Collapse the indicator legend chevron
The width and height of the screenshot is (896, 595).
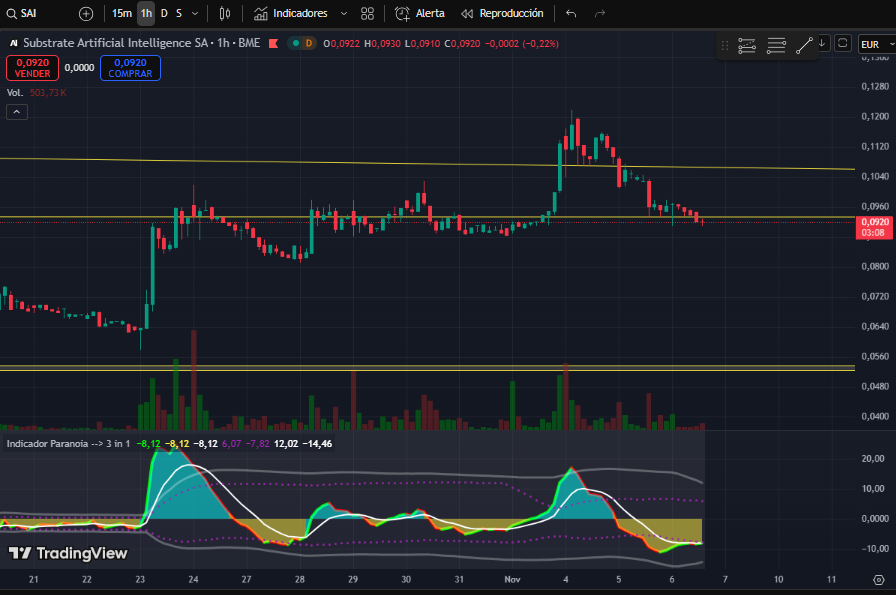[16, 113]
